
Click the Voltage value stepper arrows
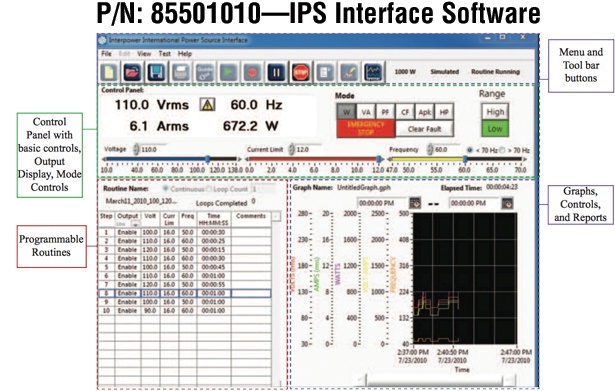point(136,149)
